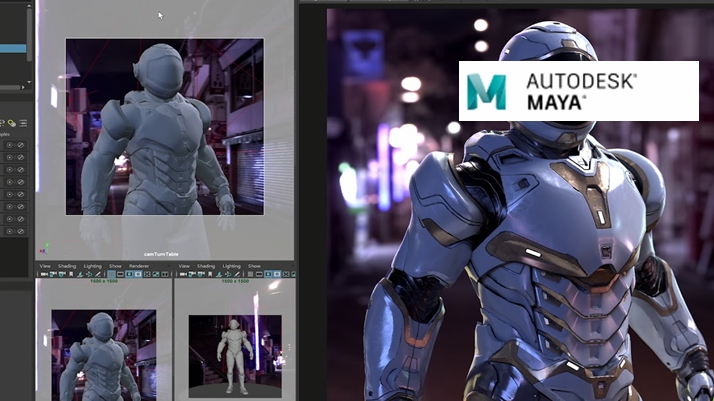Toggle Safe Action in bottom-left viewport toolbar

[x=156, y=274]
